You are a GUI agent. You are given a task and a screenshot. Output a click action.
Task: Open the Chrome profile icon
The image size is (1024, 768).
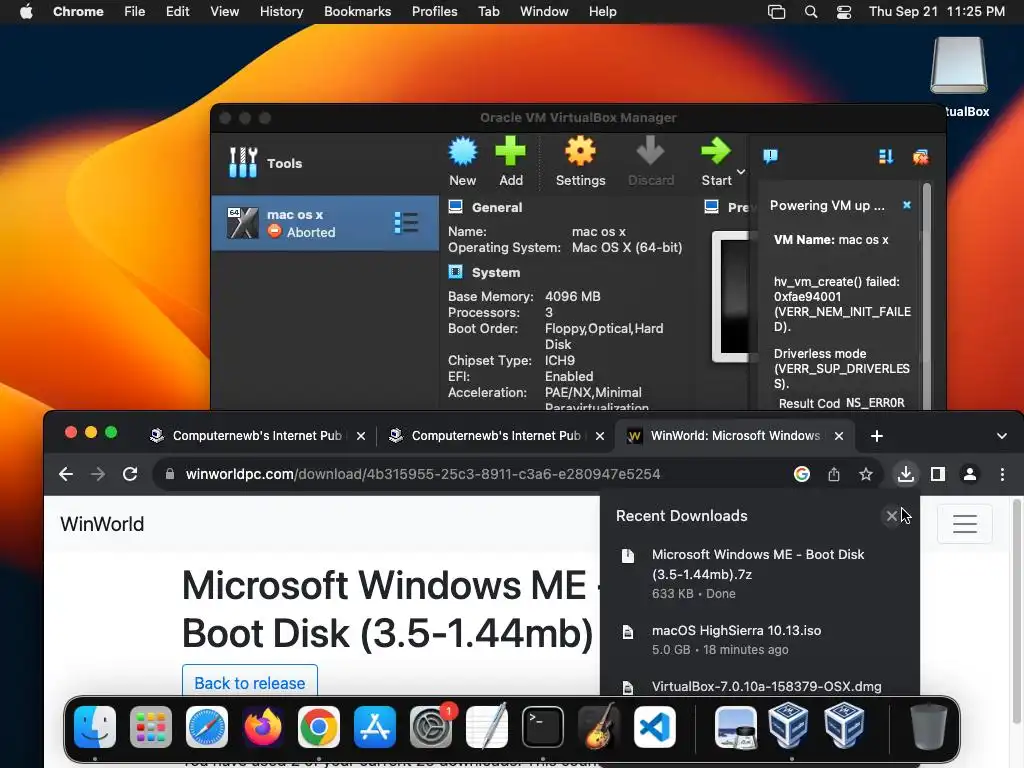click(970, 474)
